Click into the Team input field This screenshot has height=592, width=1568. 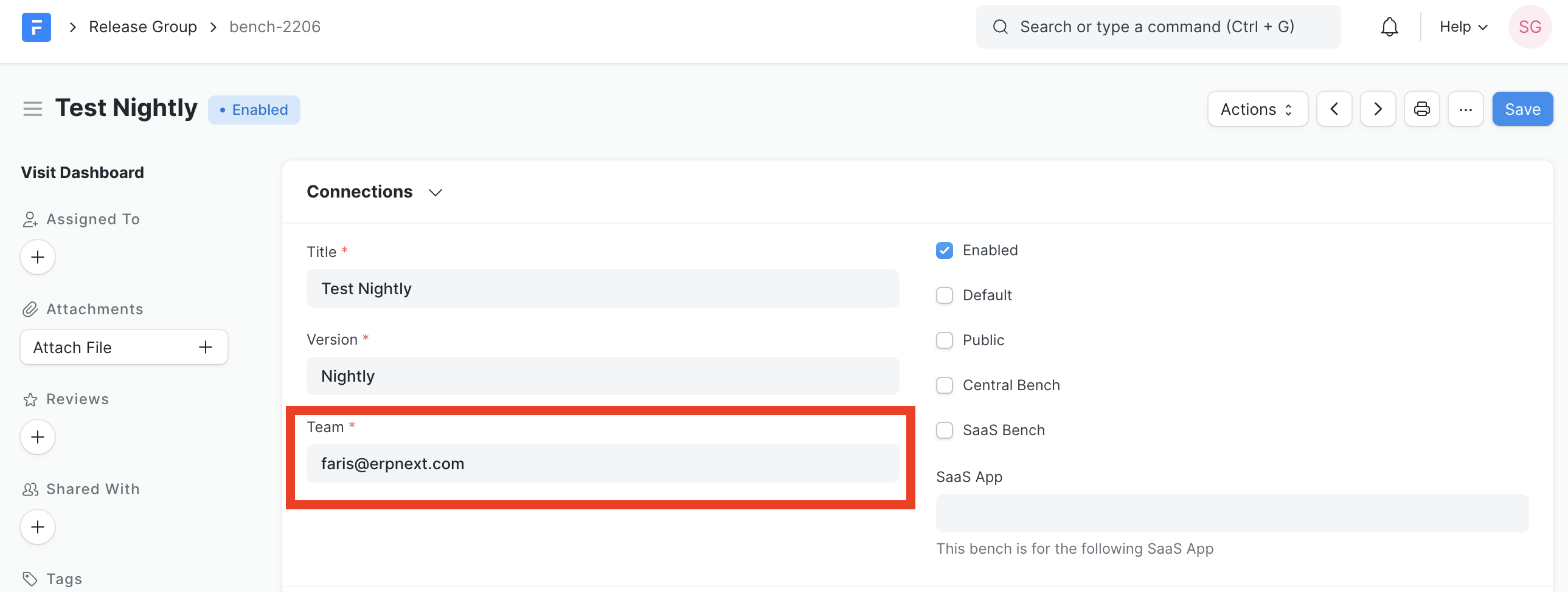[x=602, y=464]
